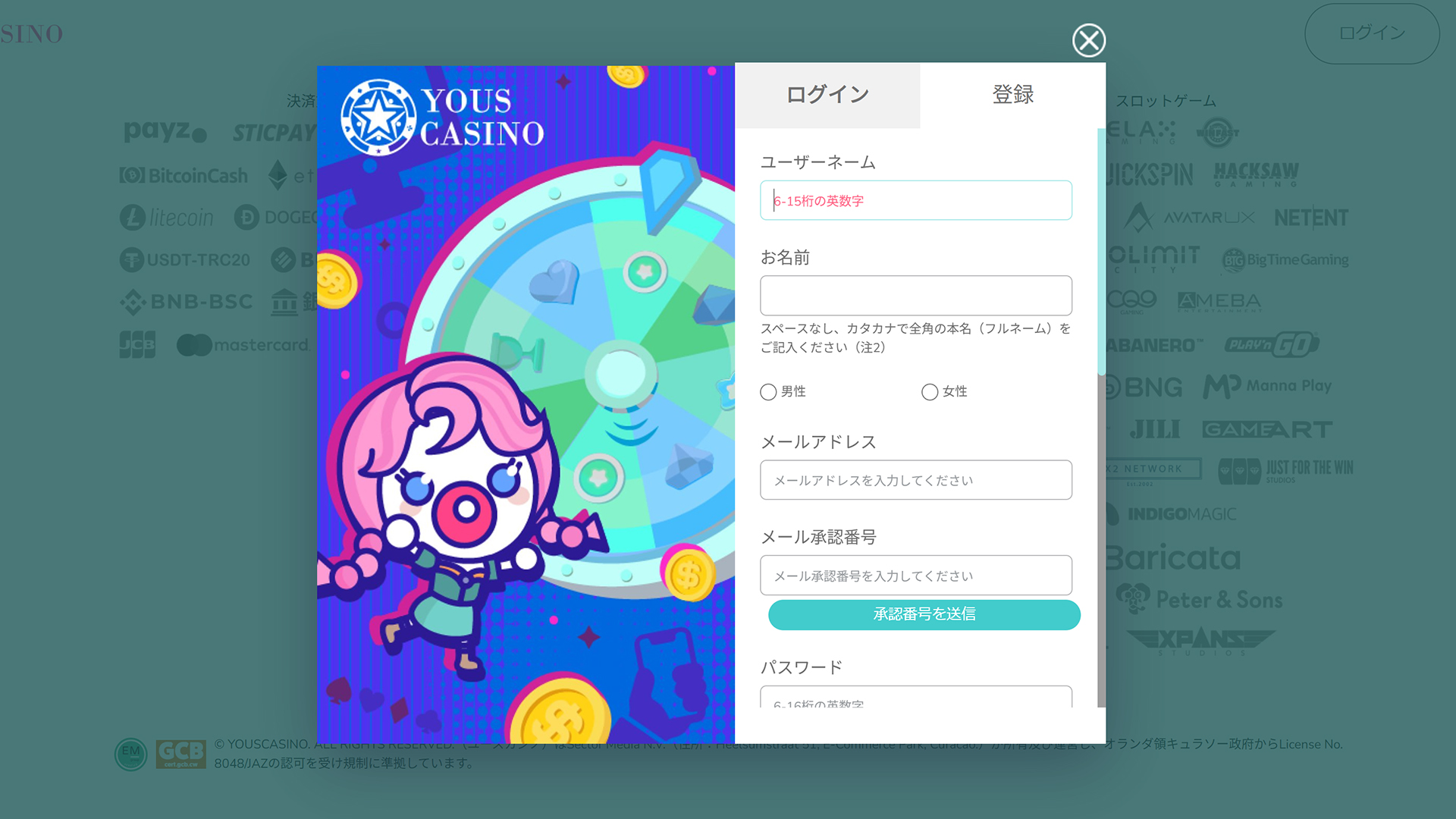
Task: Switch to the 登録 tab
Action: point(1013,95)
